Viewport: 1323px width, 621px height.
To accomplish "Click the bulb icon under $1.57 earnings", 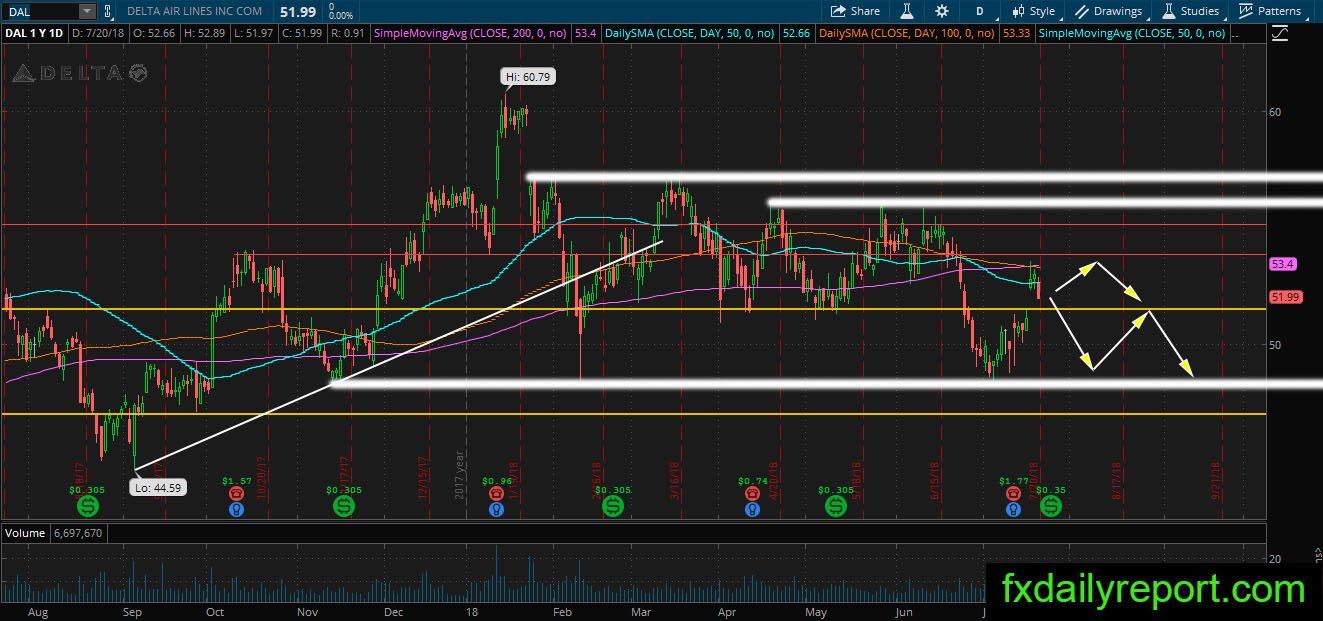I will 237,509.
